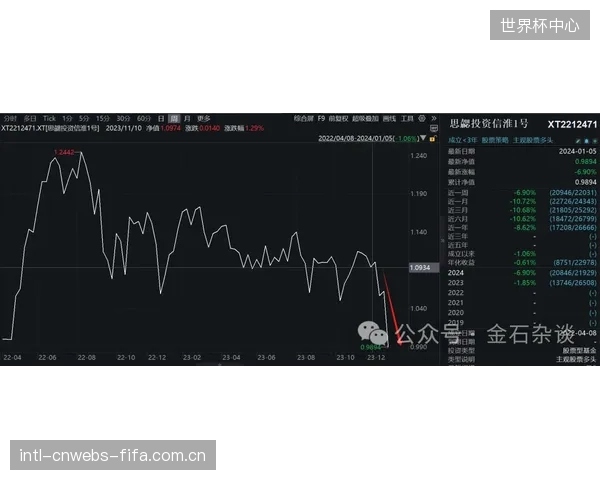Viewport: 600px width, 480px height.
Task: Click the blue bell icon in fund panel
Action: [x=586, y=141]
